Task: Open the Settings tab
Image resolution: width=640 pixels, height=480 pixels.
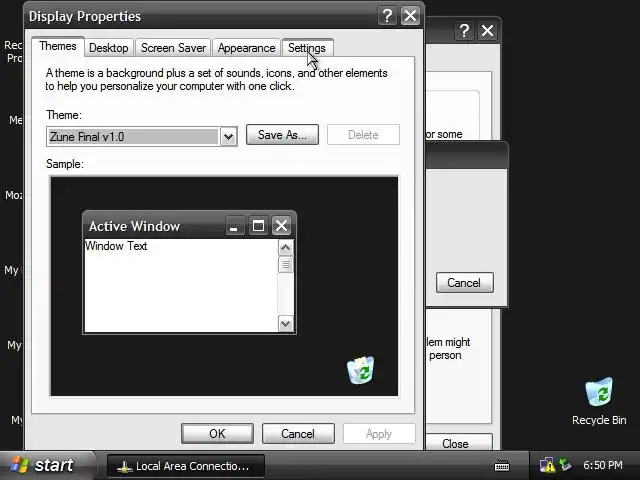Action: [307, 48]
